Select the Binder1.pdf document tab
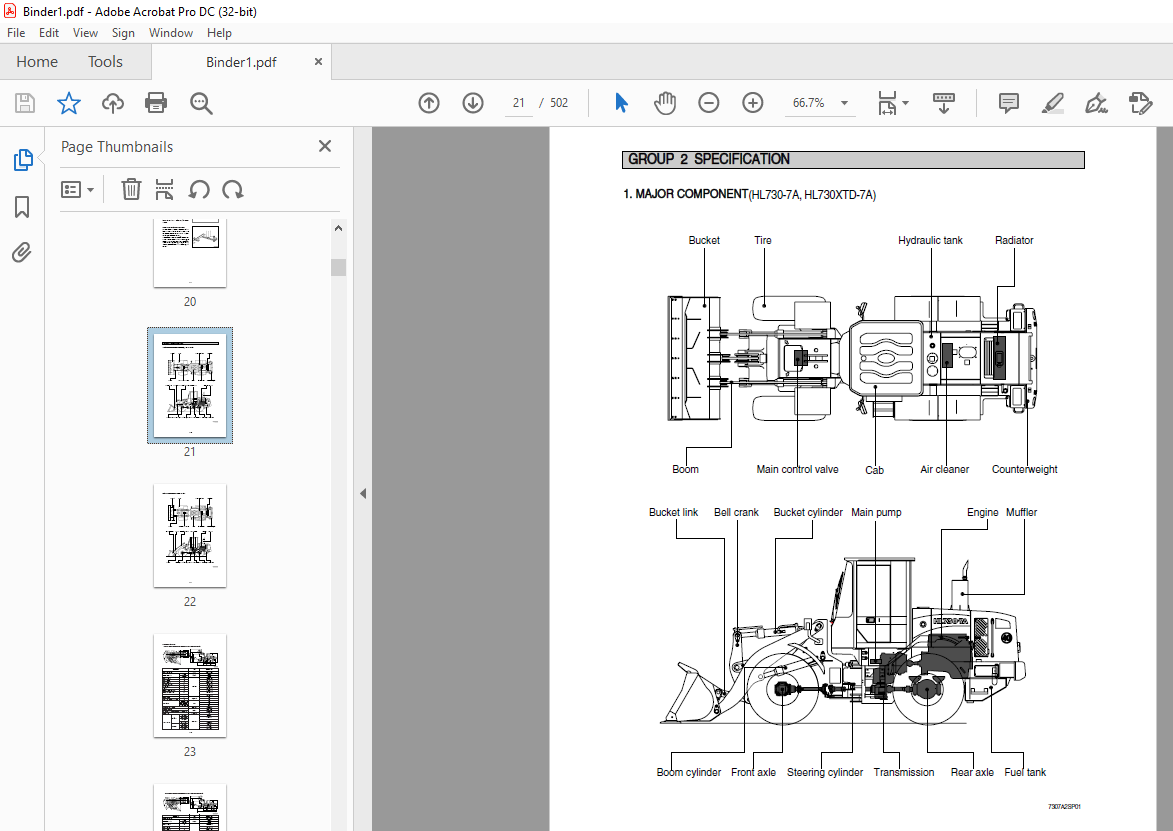 241,62
